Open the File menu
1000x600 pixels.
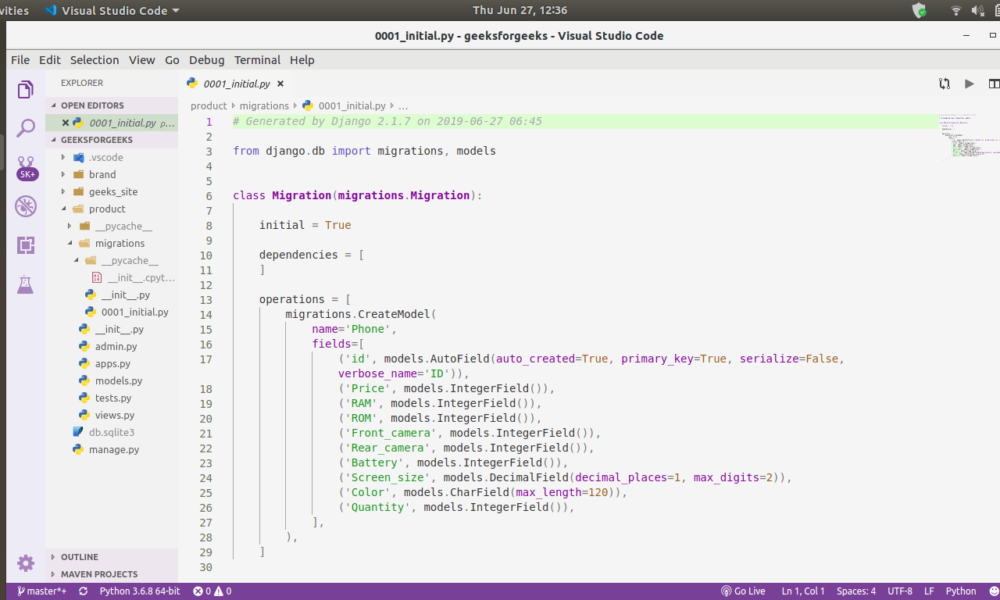click(20, 60)
